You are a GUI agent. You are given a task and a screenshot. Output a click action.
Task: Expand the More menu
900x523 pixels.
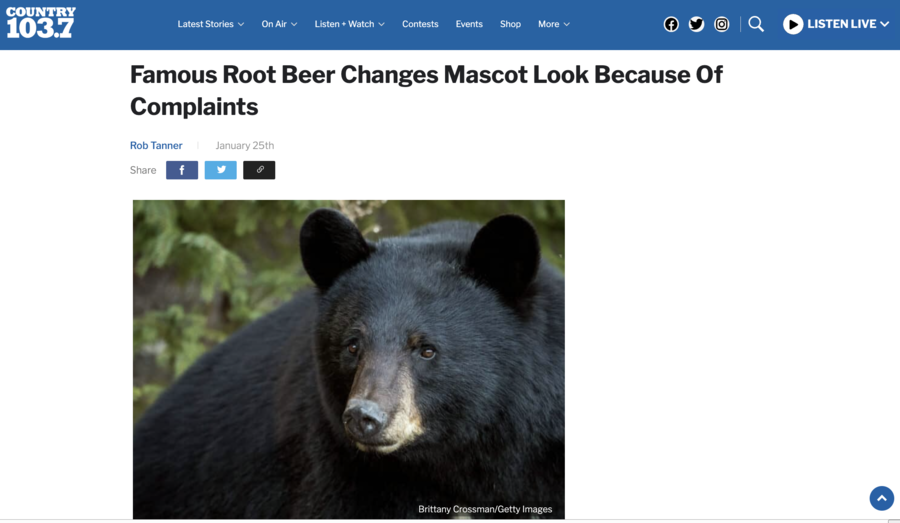(x=553, y=24)
